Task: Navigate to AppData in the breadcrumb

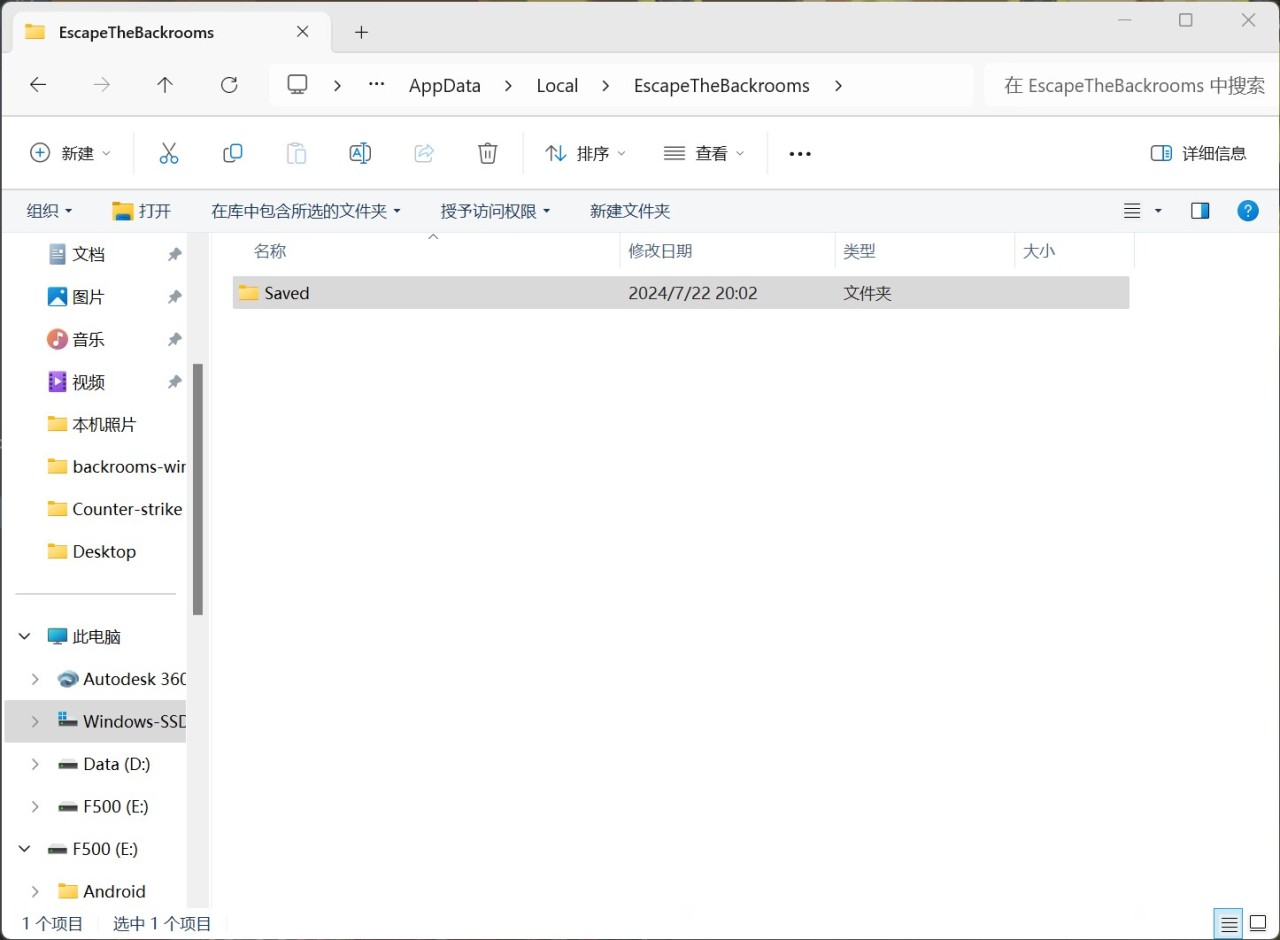Action: coord(445,85)
